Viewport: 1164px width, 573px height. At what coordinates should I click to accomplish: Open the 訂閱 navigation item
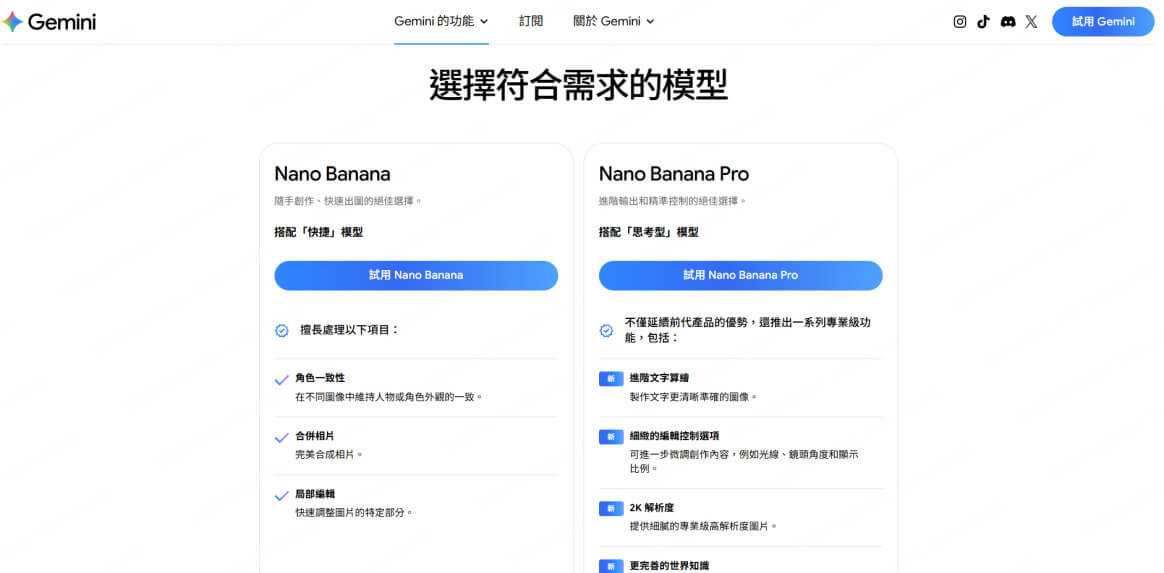(531, 22)
